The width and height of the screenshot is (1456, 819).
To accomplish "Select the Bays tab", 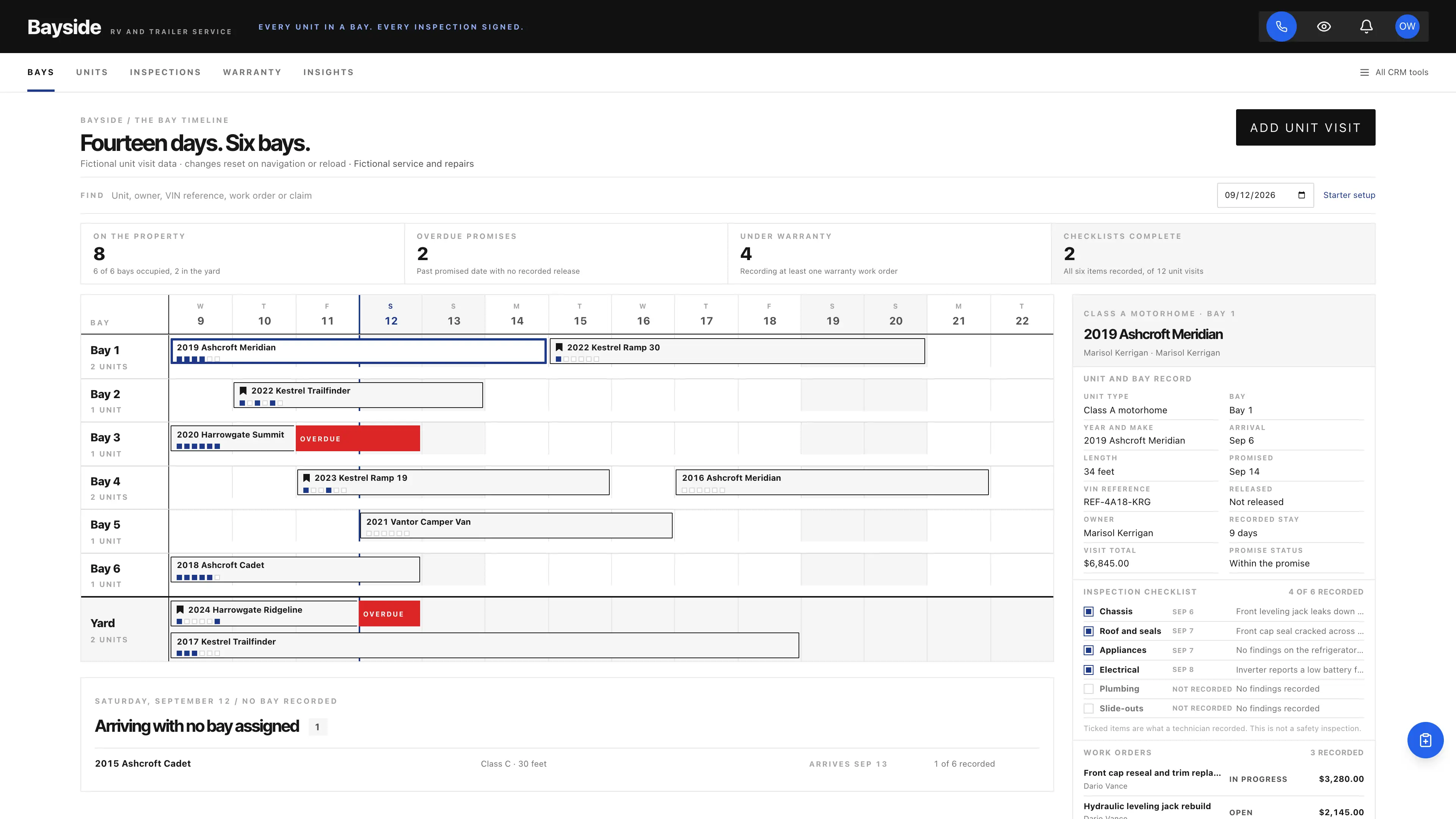I will coord(41,72).
